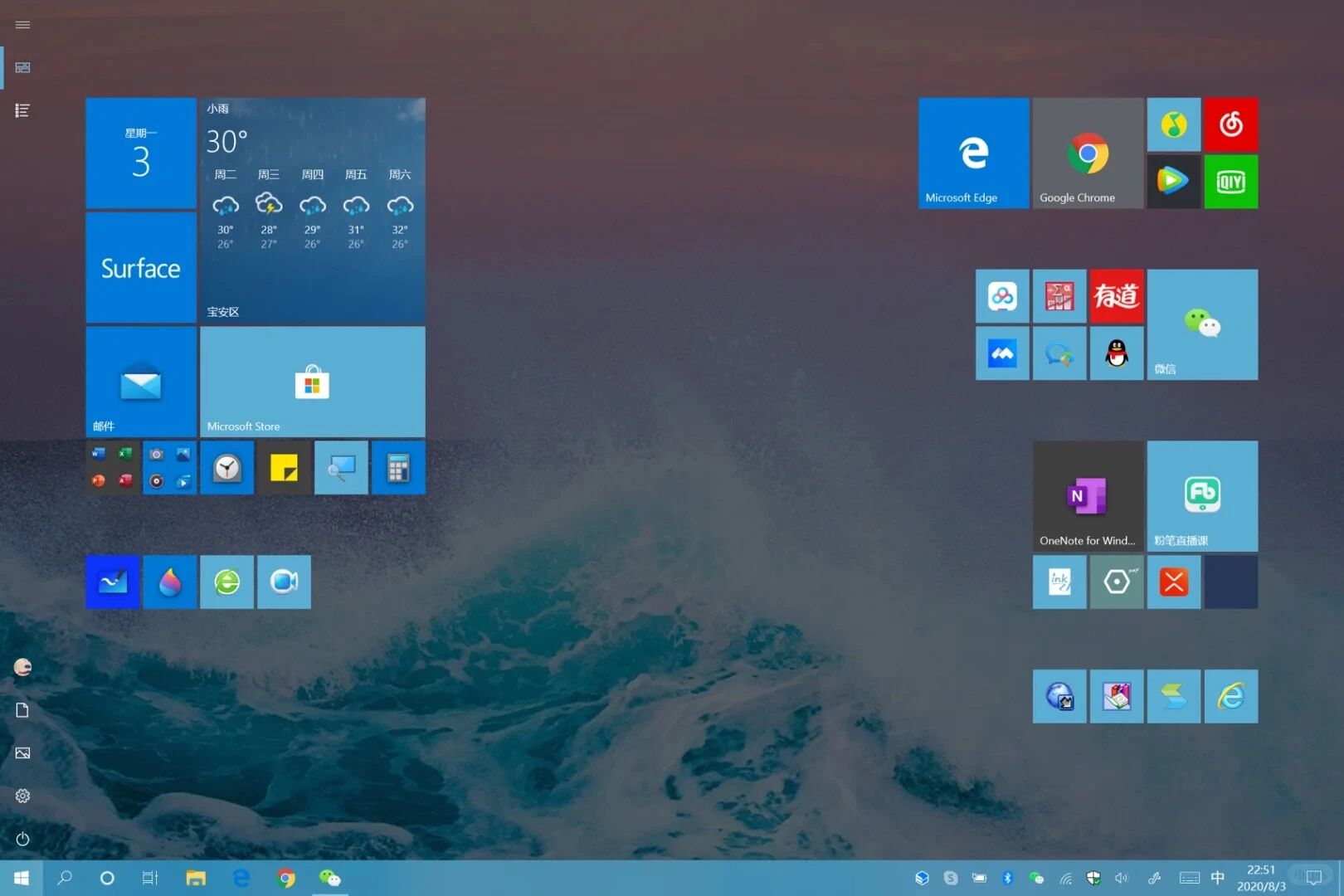The width and height of the screenshot is (1344, 896).
Task: Open the user account menu
Action: (x=22, y=666)
